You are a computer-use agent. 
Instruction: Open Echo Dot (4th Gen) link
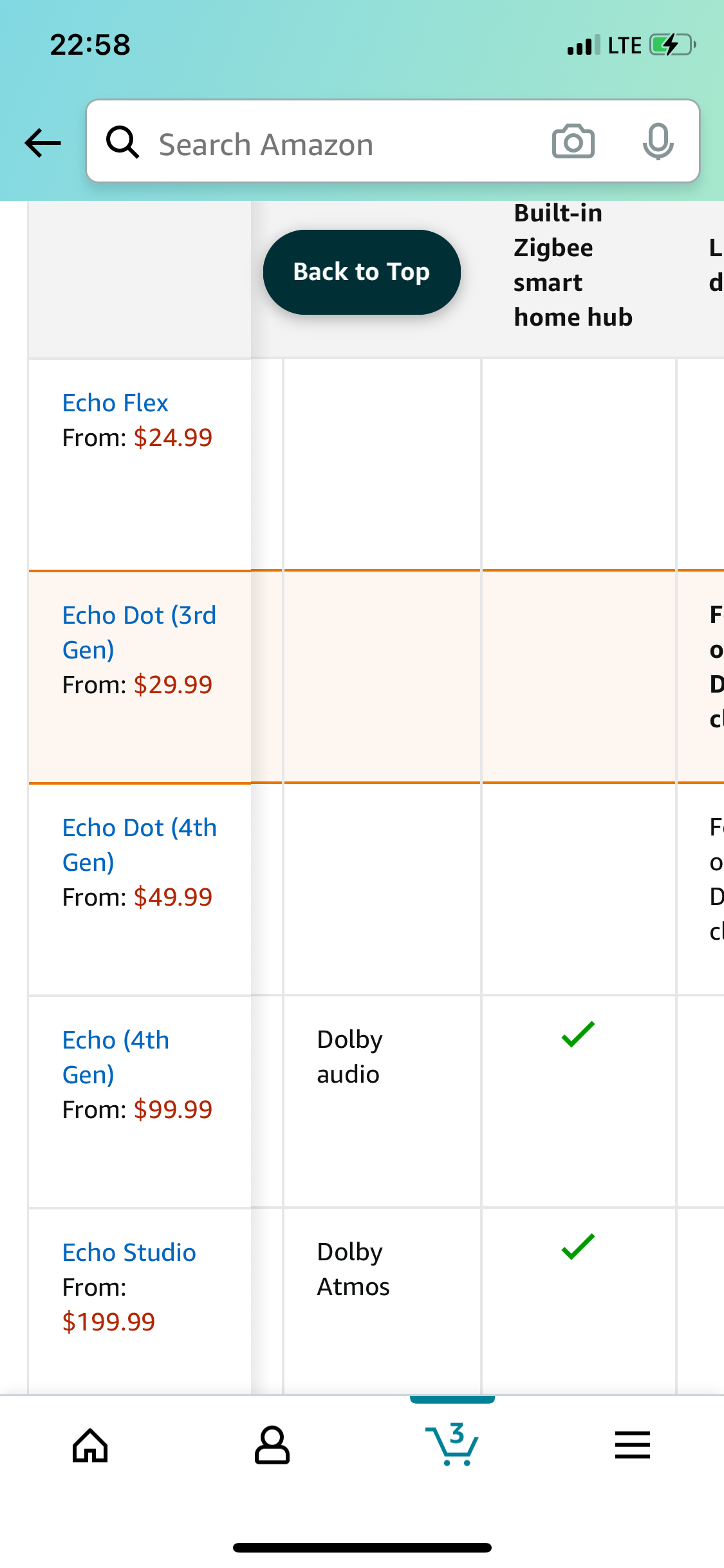click(x=140, y=845)
